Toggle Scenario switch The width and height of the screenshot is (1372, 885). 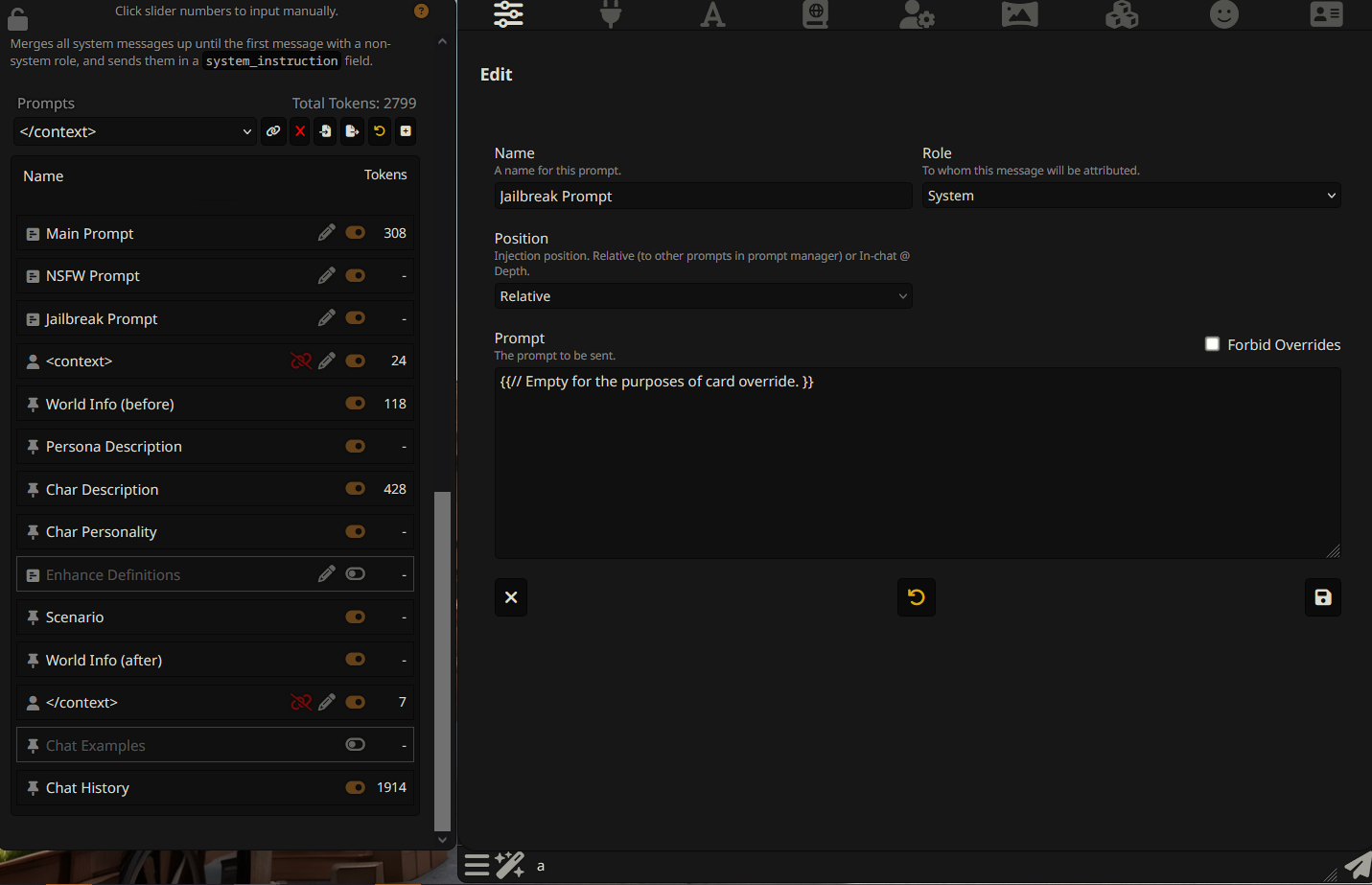tap(355, 617)
